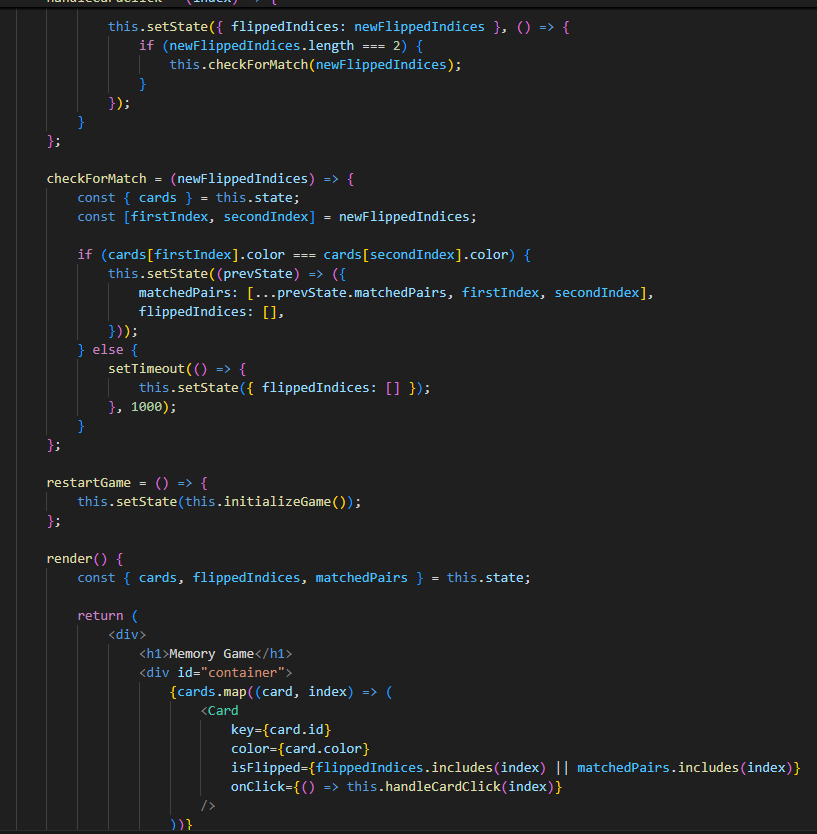Click the else keyword
This screenshot has height=834, width=817.
pyautogui.click(x=107, y=350)
